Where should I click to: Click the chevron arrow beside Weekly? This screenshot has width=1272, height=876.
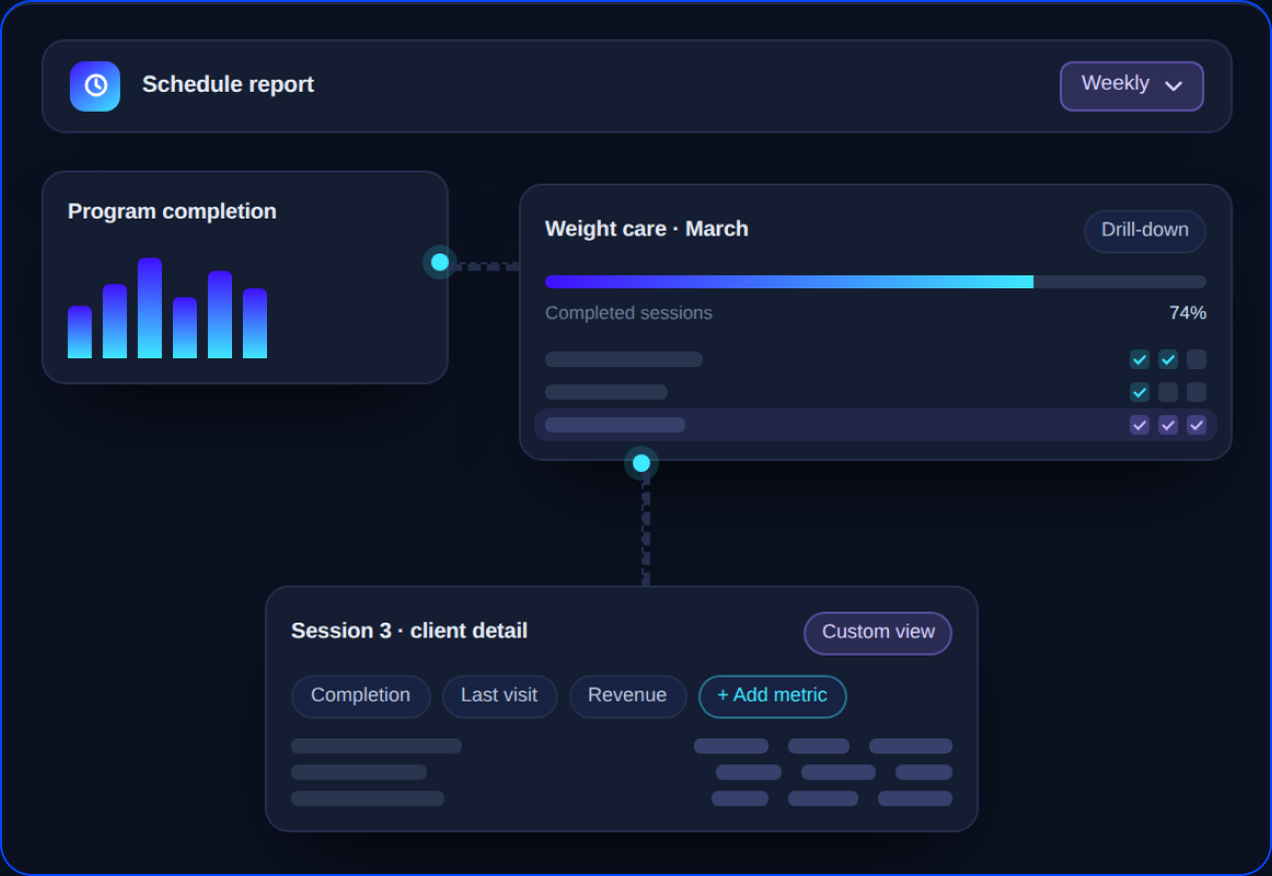[1174, 86]
